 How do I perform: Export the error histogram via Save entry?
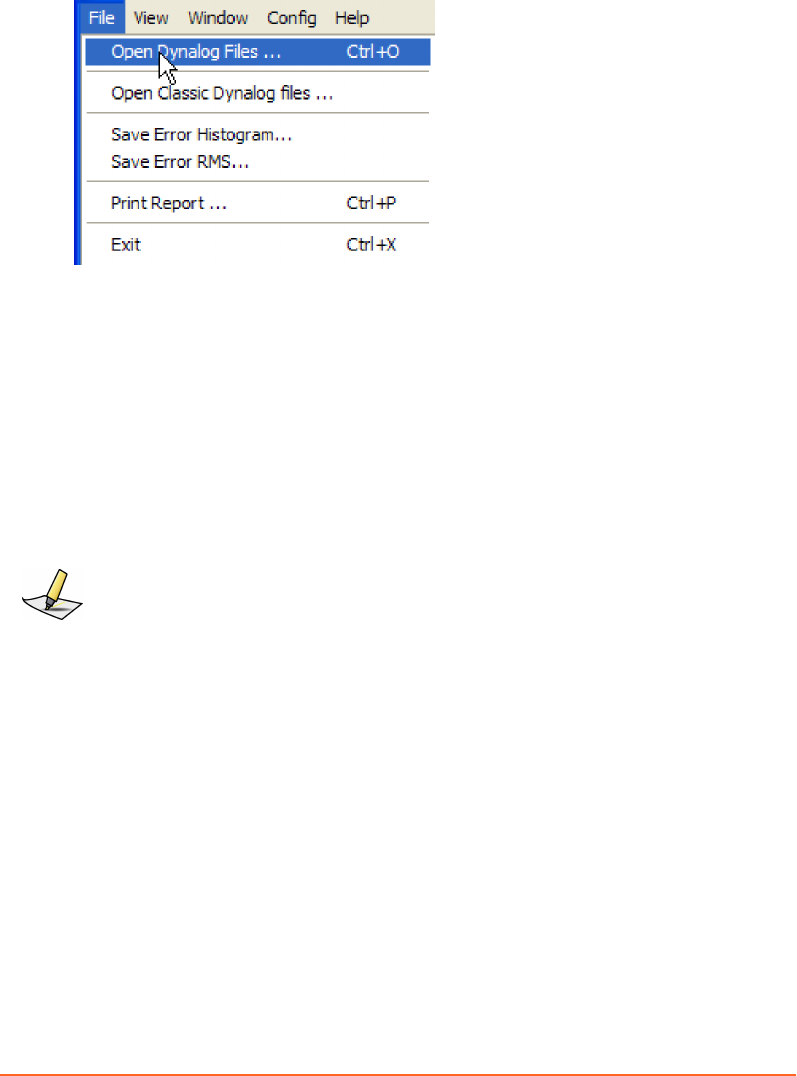[257, 134]
